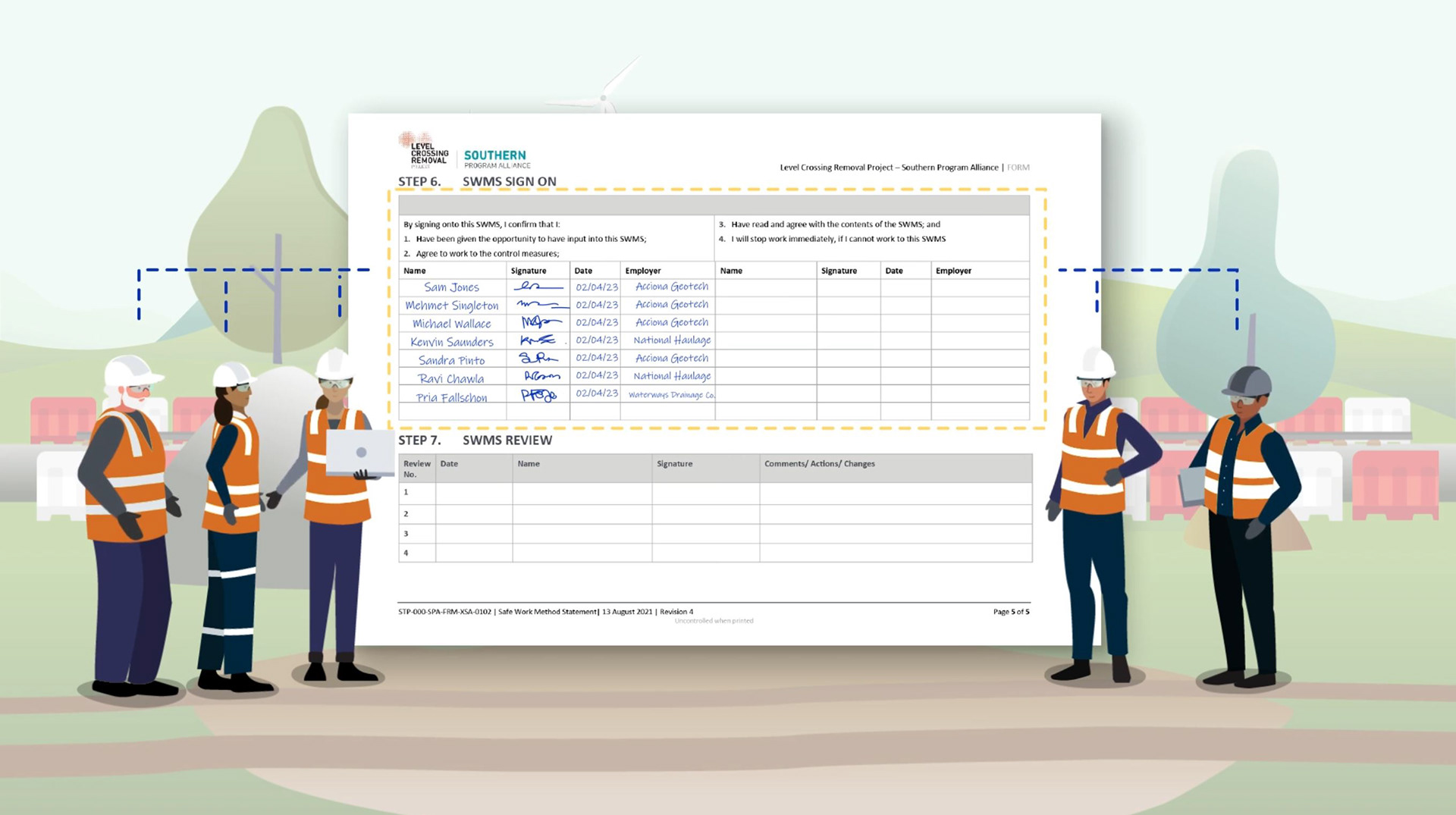Click Sam Jones's signature
Image resolution: width=1456 pixels, height=815 pixels.
[538, 287]
